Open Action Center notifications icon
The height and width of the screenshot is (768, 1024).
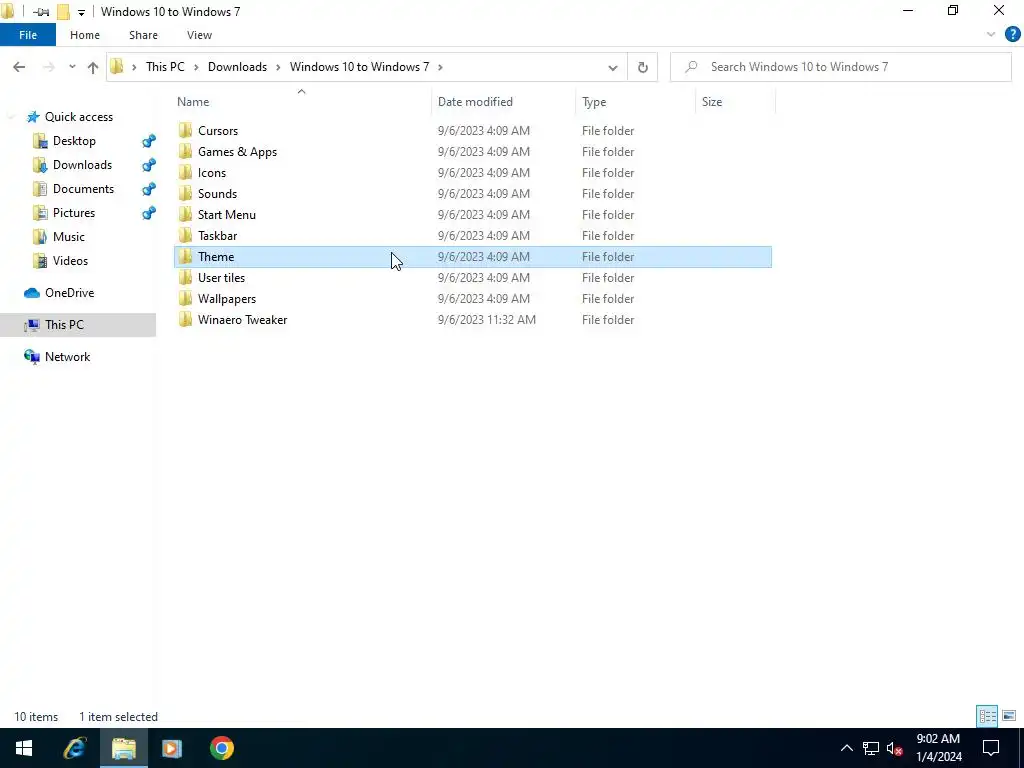tap(991, 748)
